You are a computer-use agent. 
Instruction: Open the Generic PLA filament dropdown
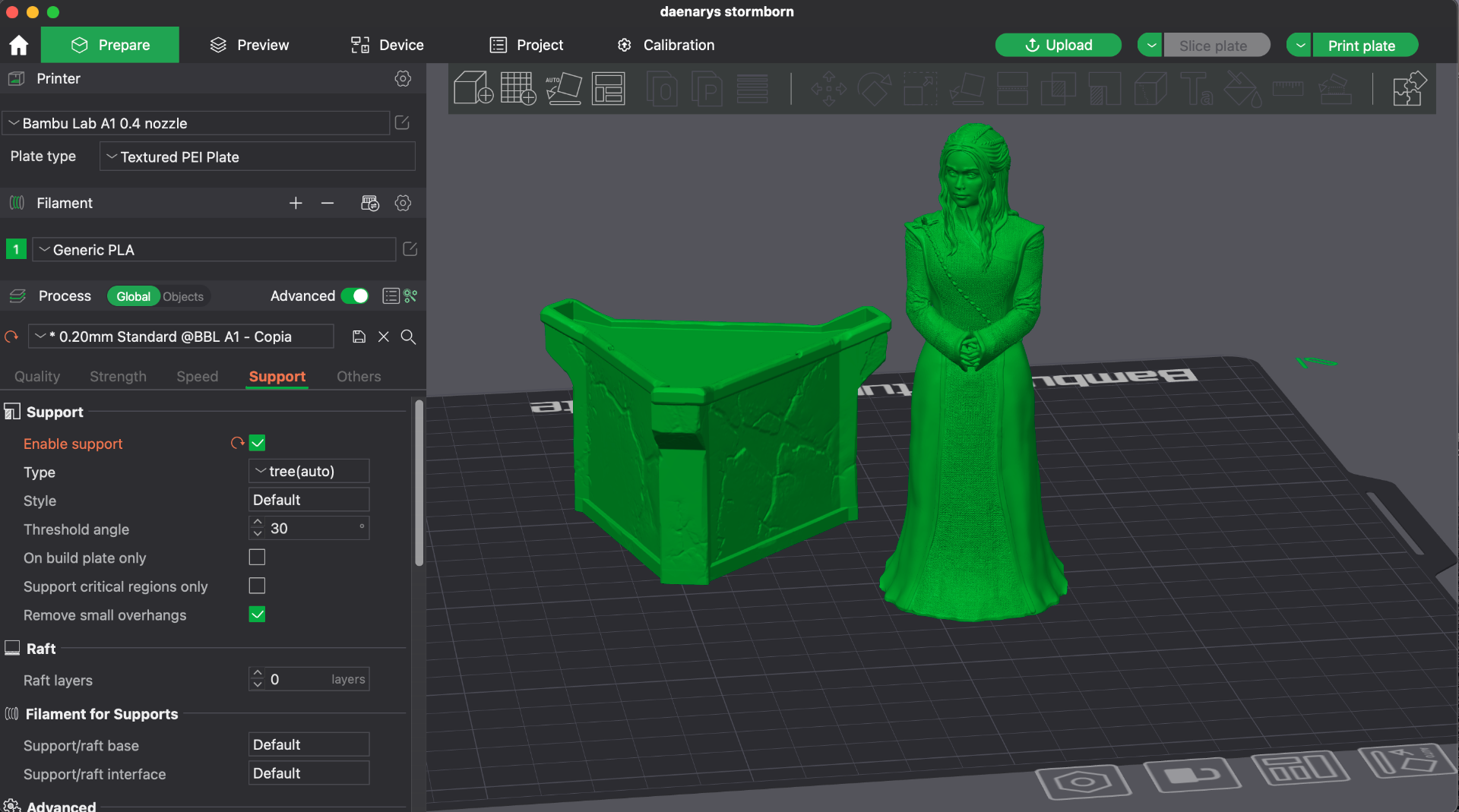pos(214,249)
